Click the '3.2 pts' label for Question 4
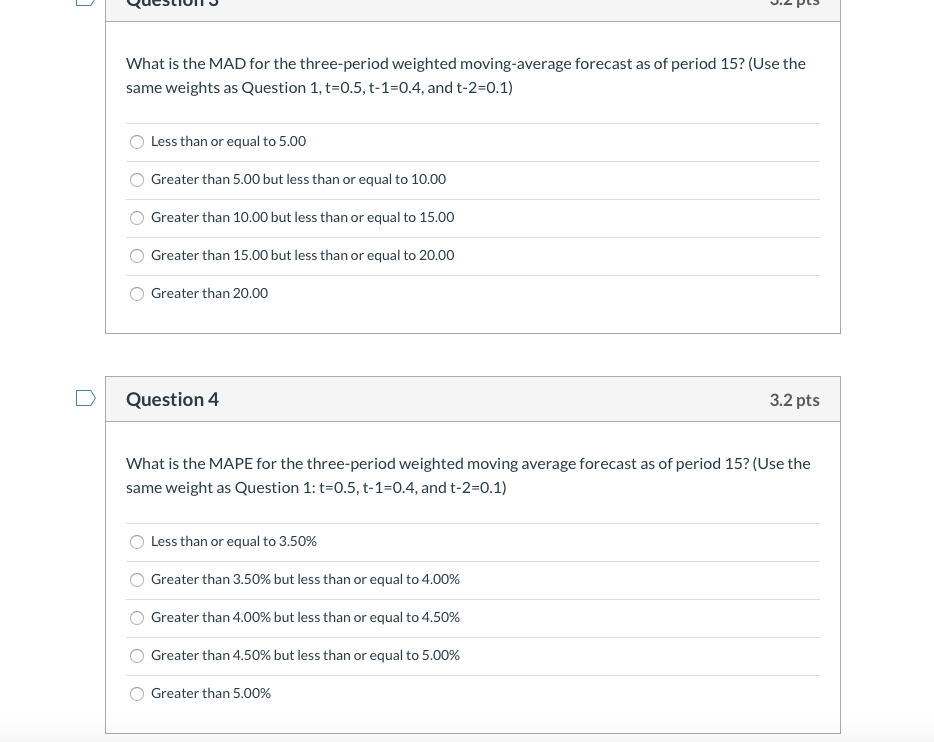Viewport: 934px width, 742px height. point(794,400)
